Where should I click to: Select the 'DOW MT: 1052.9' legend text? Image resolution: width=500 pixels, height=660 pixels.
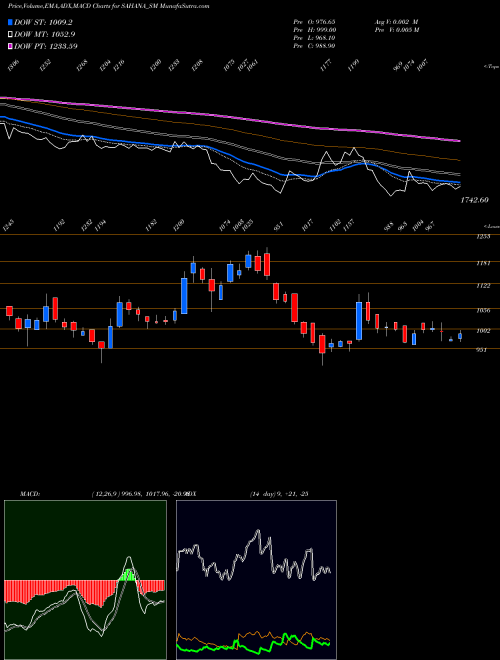tap(45, 34)
